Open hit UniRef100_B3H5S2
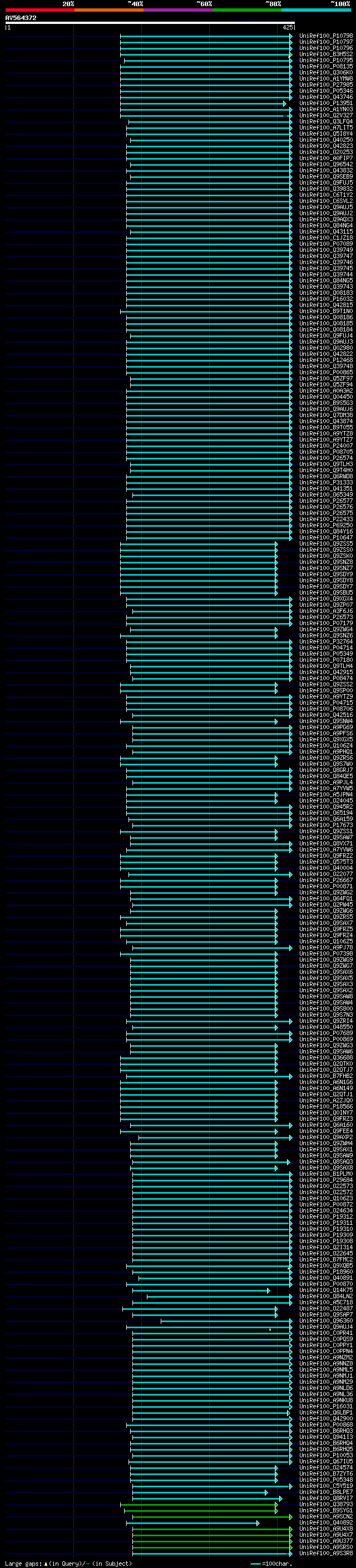This screenshot has width=356, height=1568. 325,54
